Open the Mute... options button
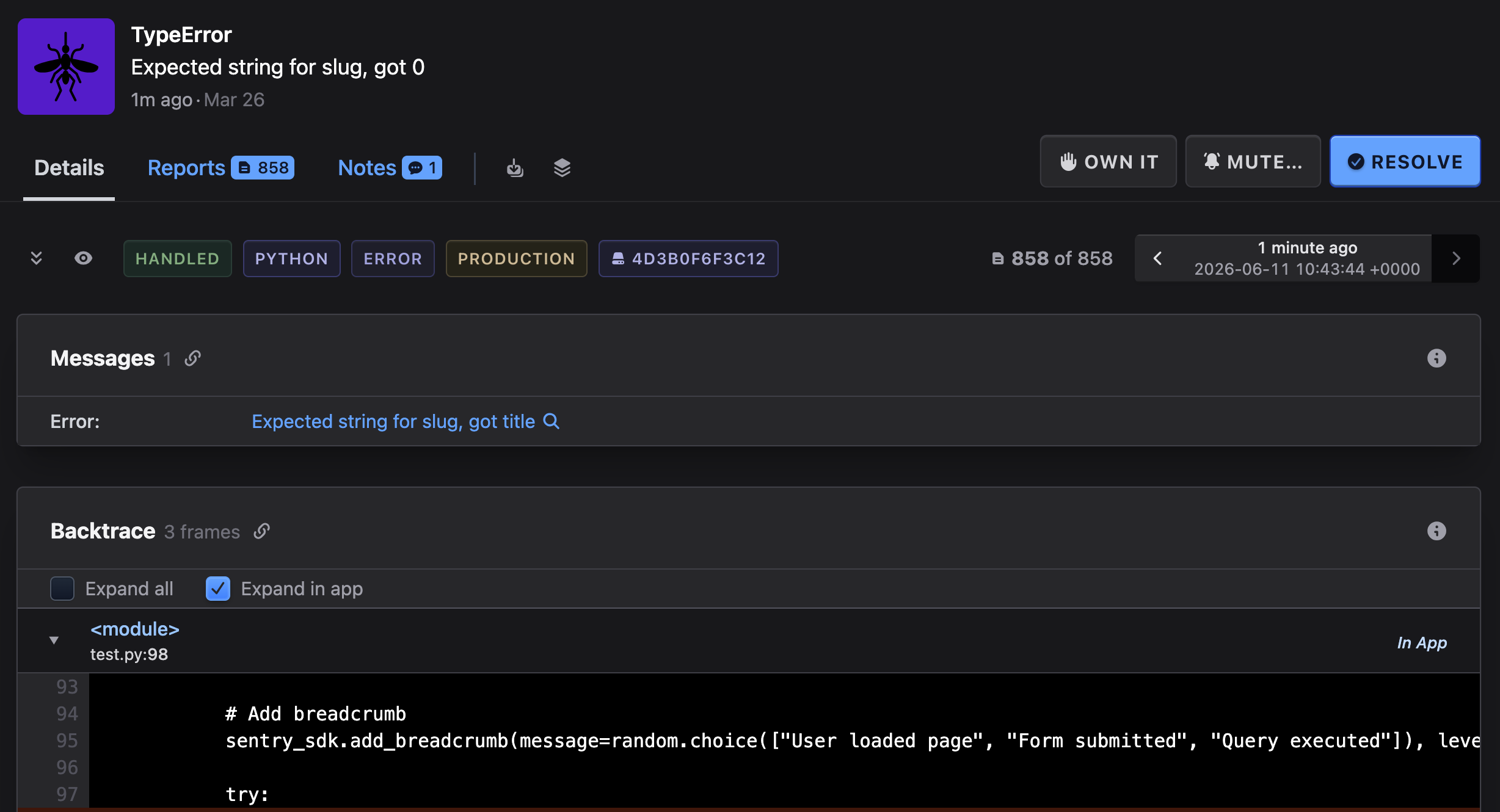The width and height of the screenshot is (1500, 812). [1253, 162]
